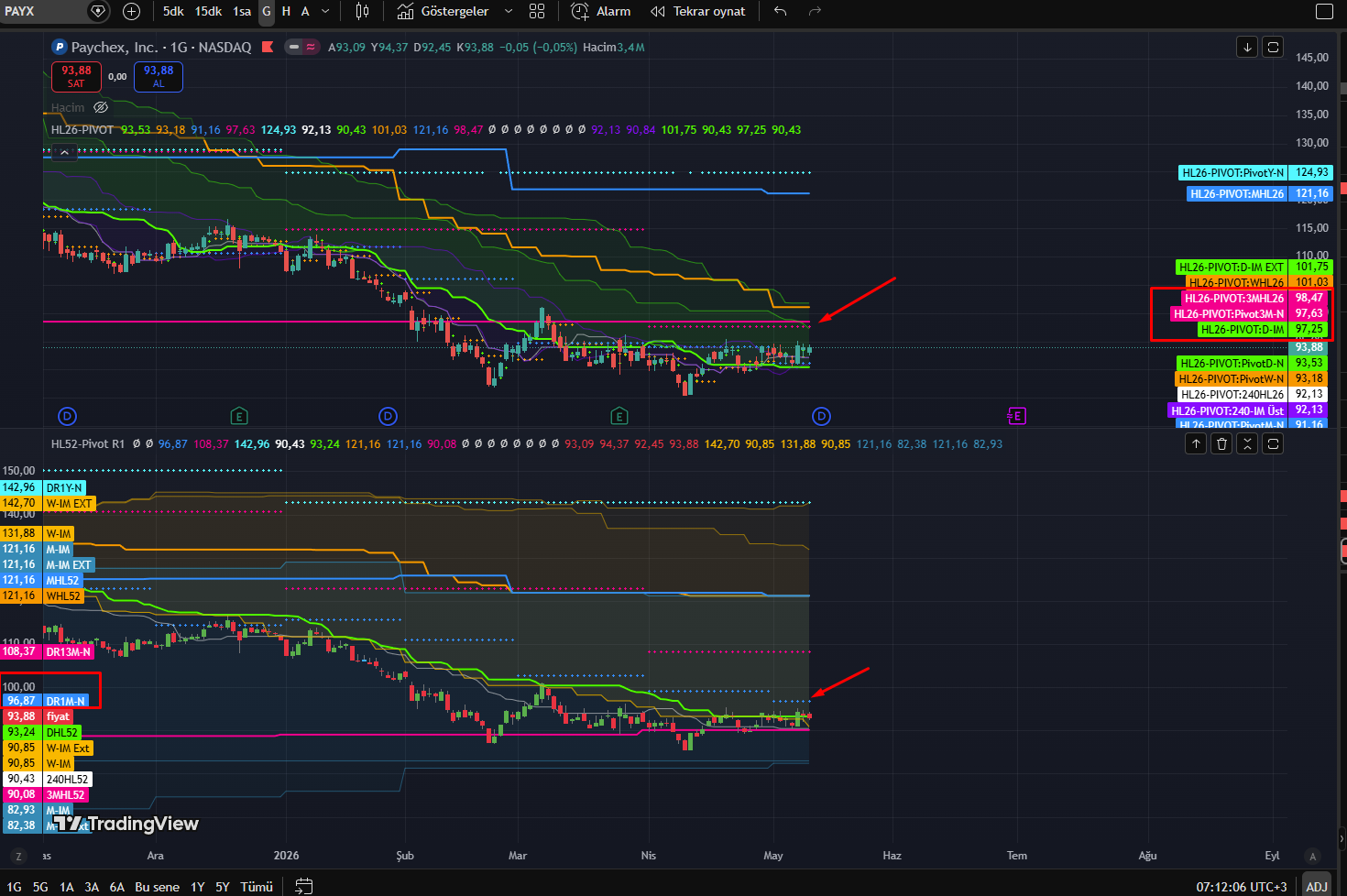The width and height of the screenshot is (1347, 896).
Task: Click the D dividend marker near May
Action: pos(821,417)
